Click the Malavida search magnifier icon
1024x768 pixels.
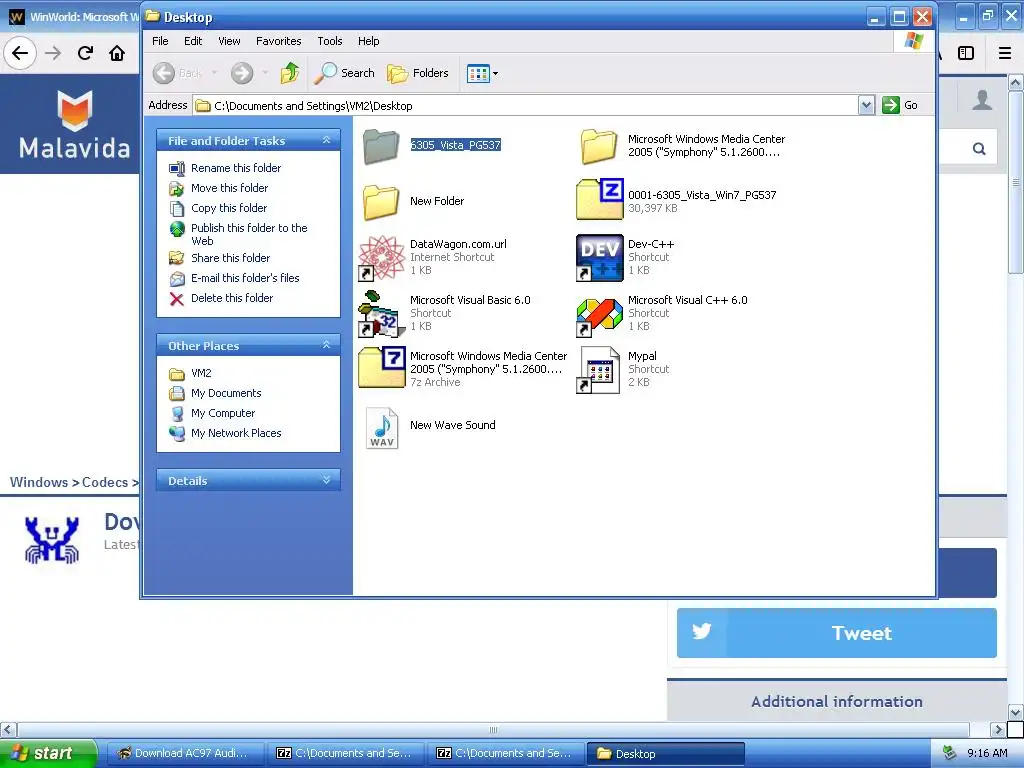tap(979, 149)
